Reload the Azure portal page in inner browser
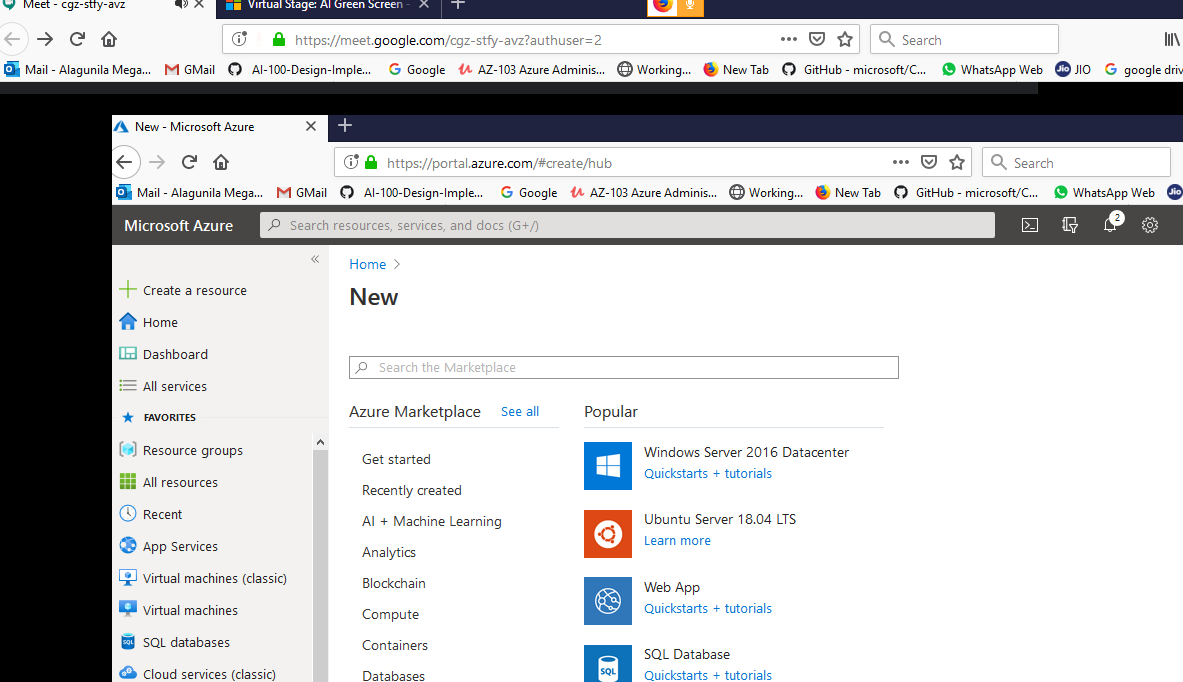 189,161
